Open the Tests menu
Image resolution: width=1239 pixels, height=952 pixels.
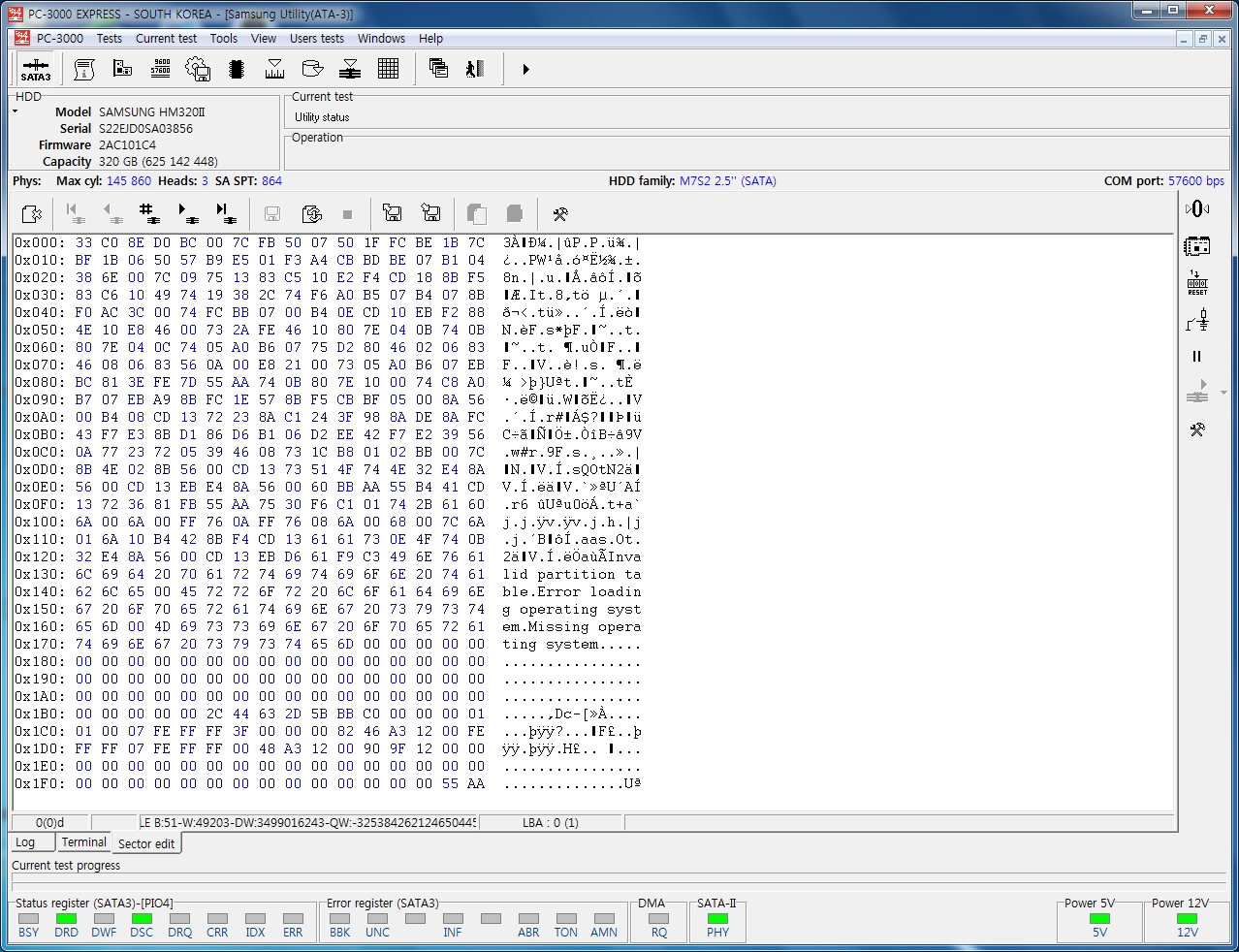click(109, 39)
